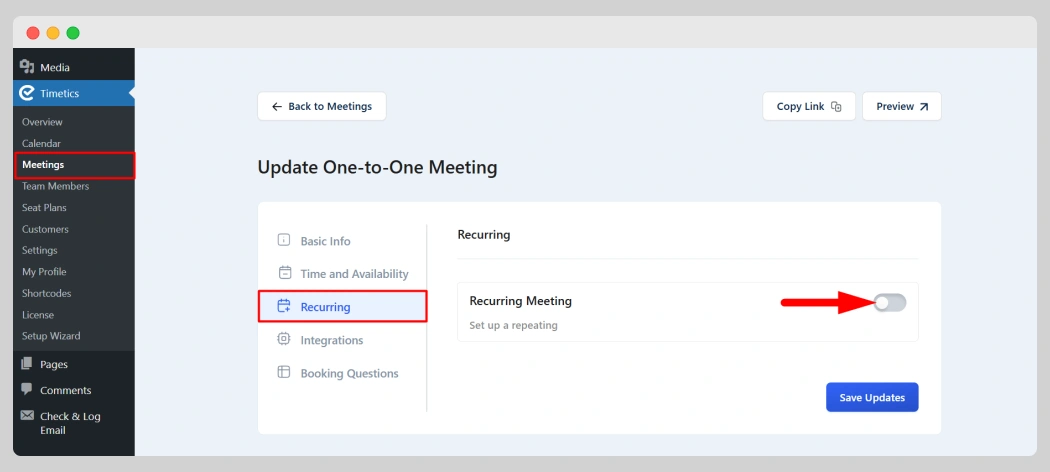Click the Integrations chip icon
Screen dimensions: 1050x472
(x=284, y=339)
